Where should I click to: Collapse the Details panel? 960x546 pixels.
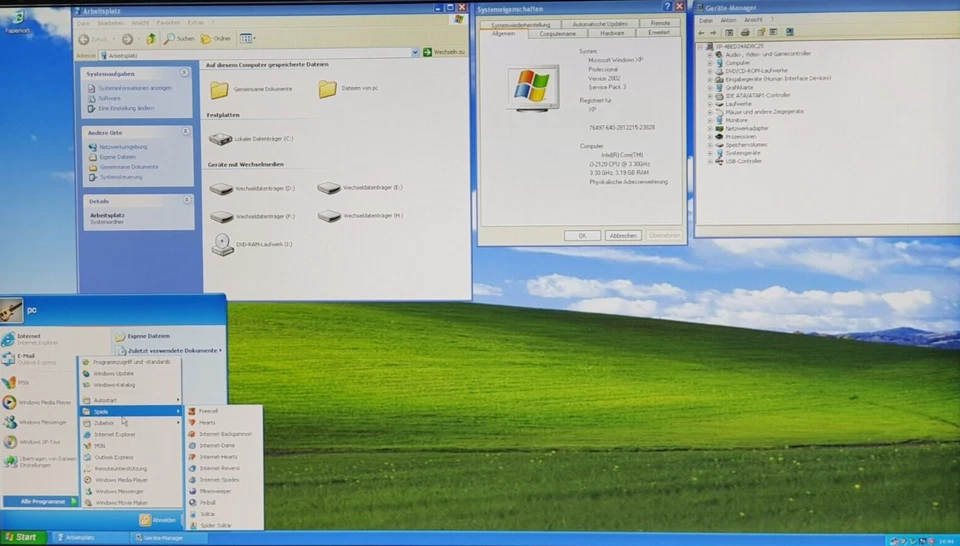pyautogui.click(x=187, y=200)
